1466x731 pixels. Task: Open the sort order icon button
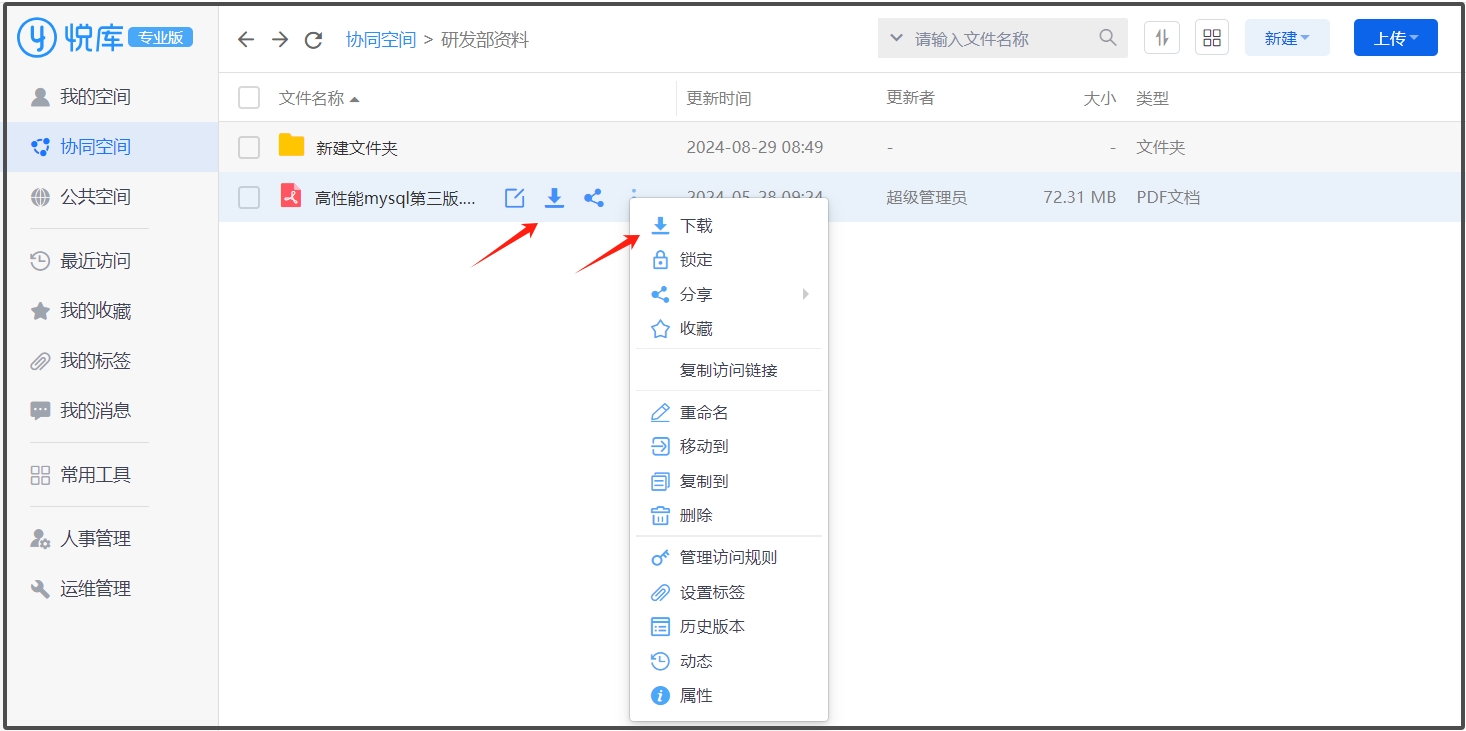(1161, 38)
